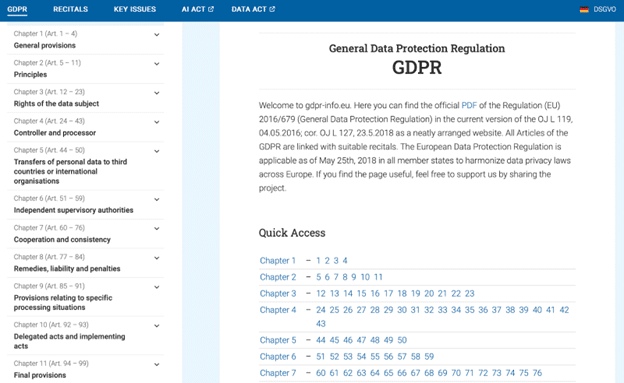Image resolution: width=624 pixels, height=383 pixels.
Task: Open the Data Act external link
Action: pyautogui.click(x=253, y=9)
